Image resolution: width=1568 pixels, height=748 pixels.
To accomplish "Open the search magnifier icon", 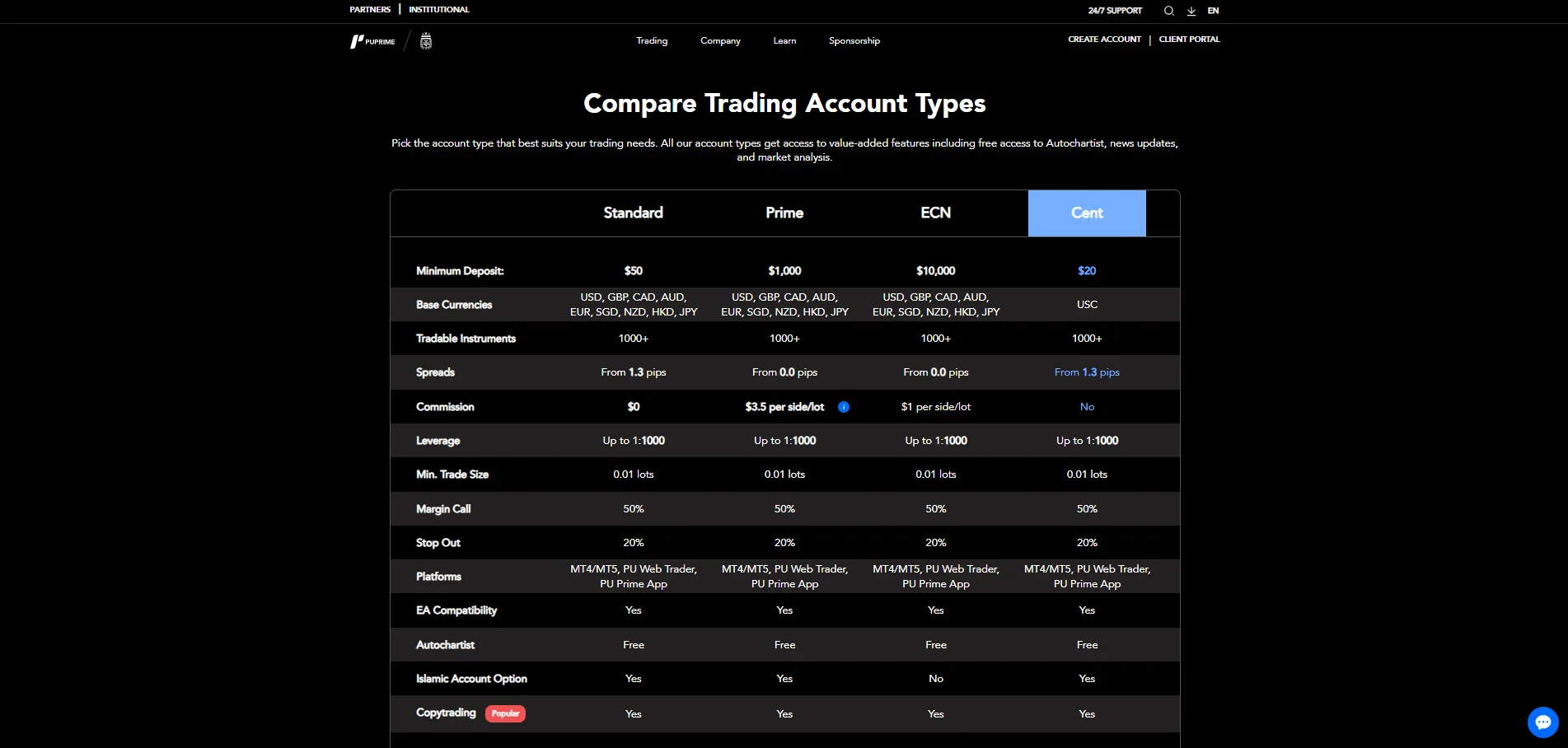I will pos(1168,11).
